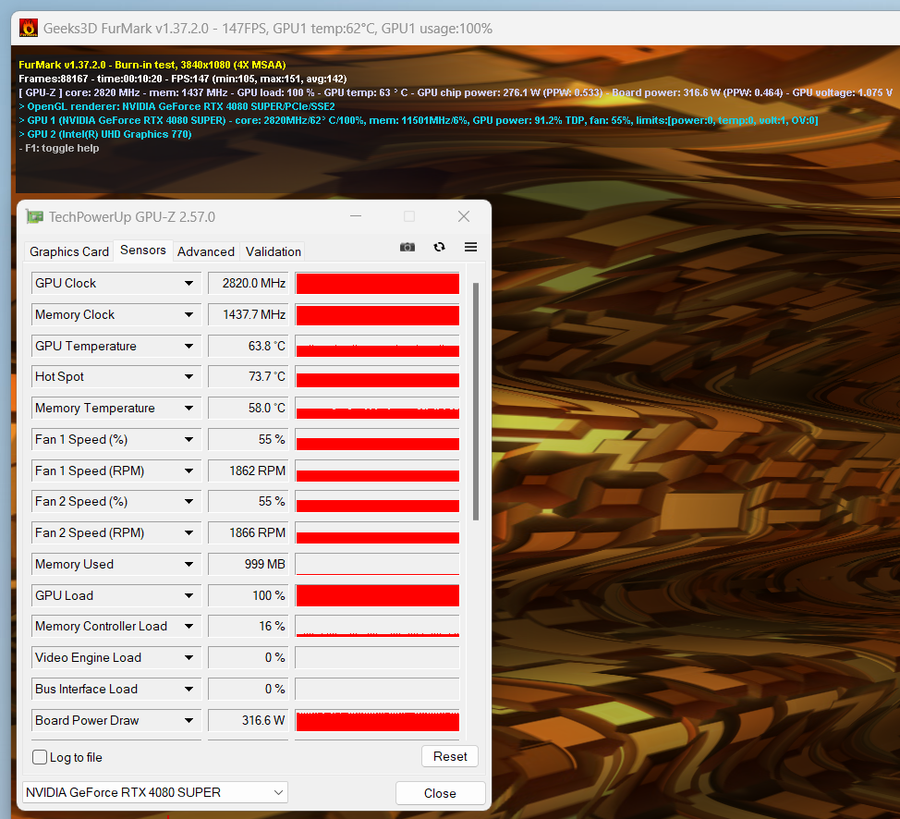The width and height of the screenshot is (900, 819).
Task: Open the Memory Controller Load dropdown
Action: click(188, 626)
